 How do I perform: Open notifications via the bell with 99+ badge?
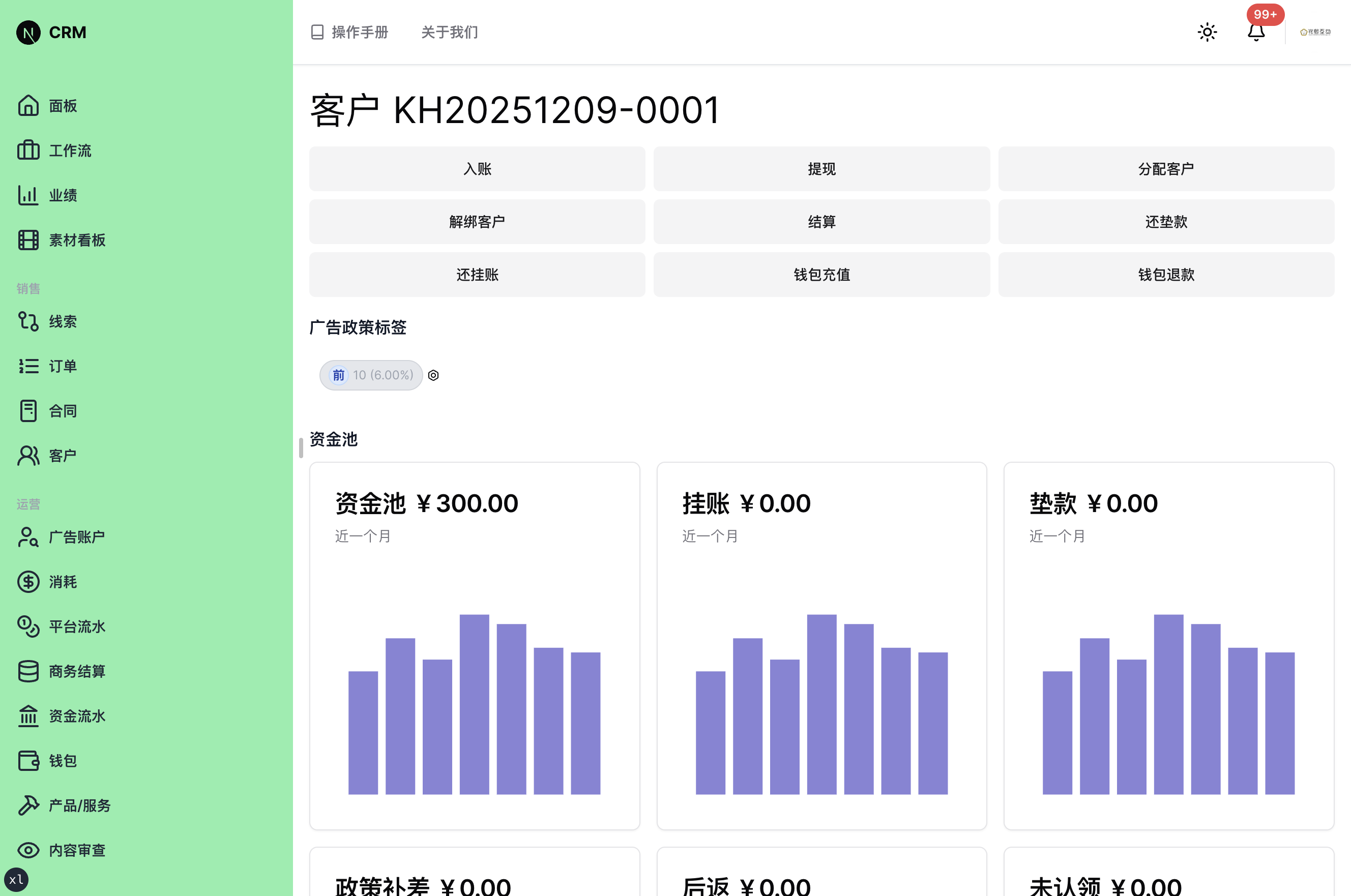(1256, 32)
